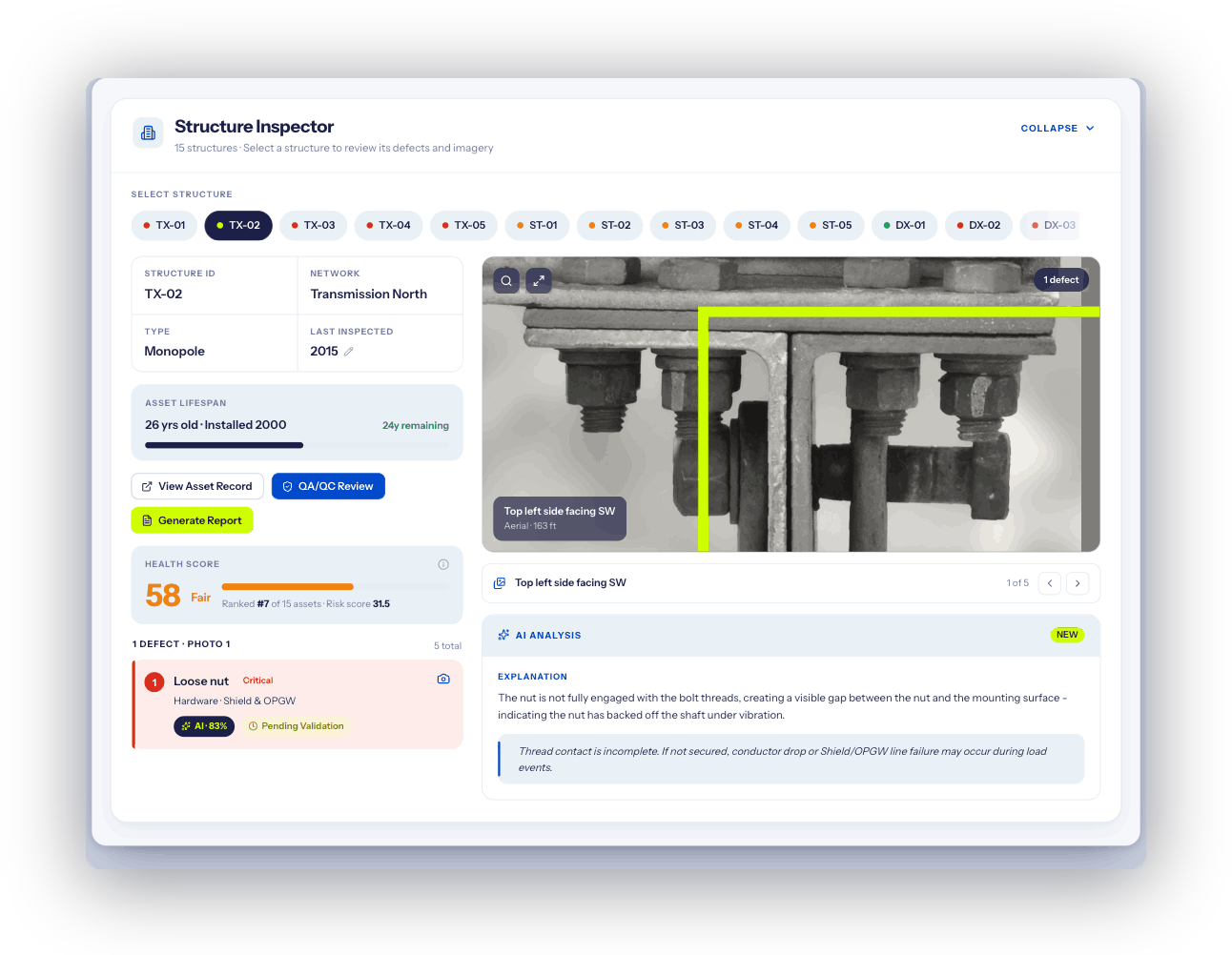Click the NEW badge in AI Analysis

[1067, 635]
